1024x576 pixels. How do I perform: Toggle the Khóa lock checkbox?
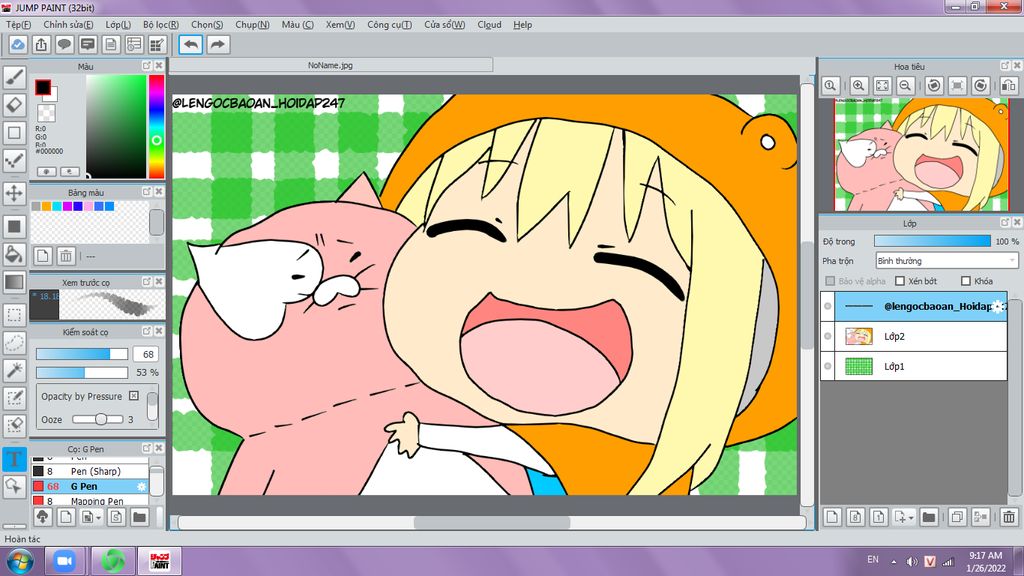pyautogui.click(x=966, y=281)
